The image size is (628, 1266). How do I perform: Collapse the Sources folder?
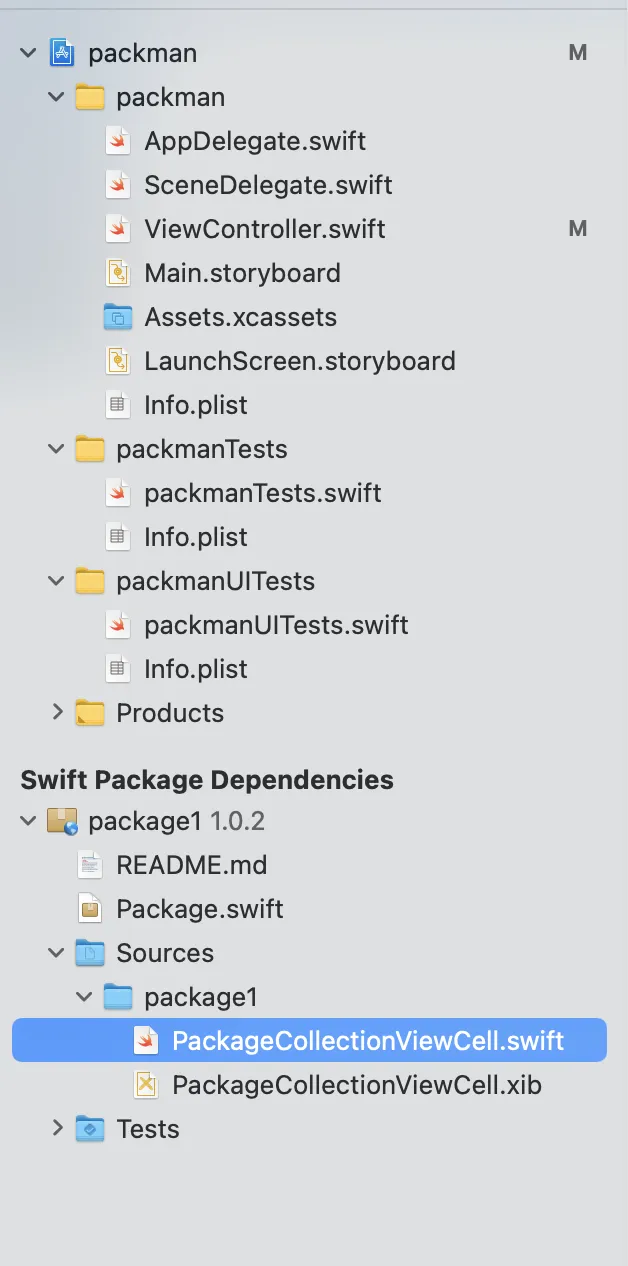point(57,953)
